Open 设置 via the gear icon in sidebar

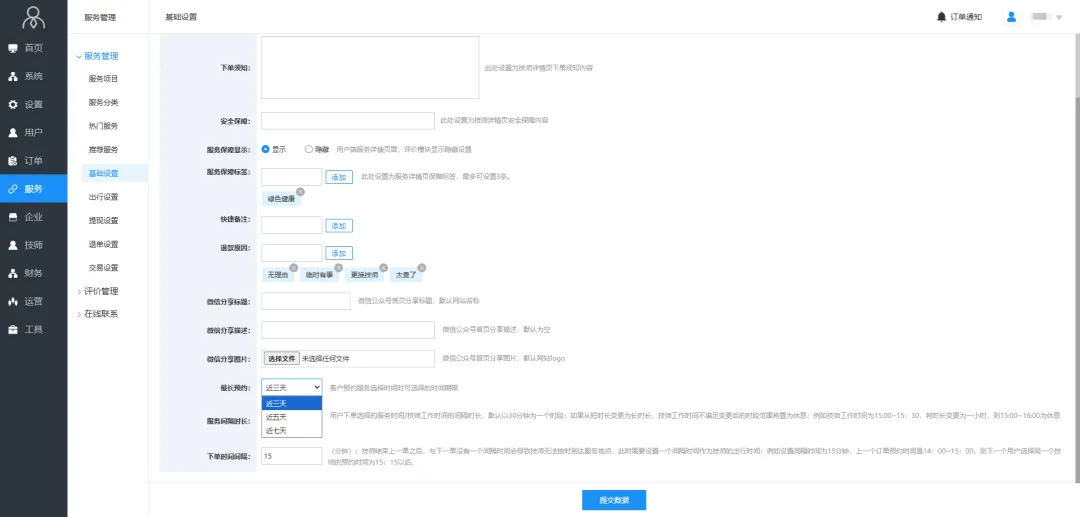[13, 104]
